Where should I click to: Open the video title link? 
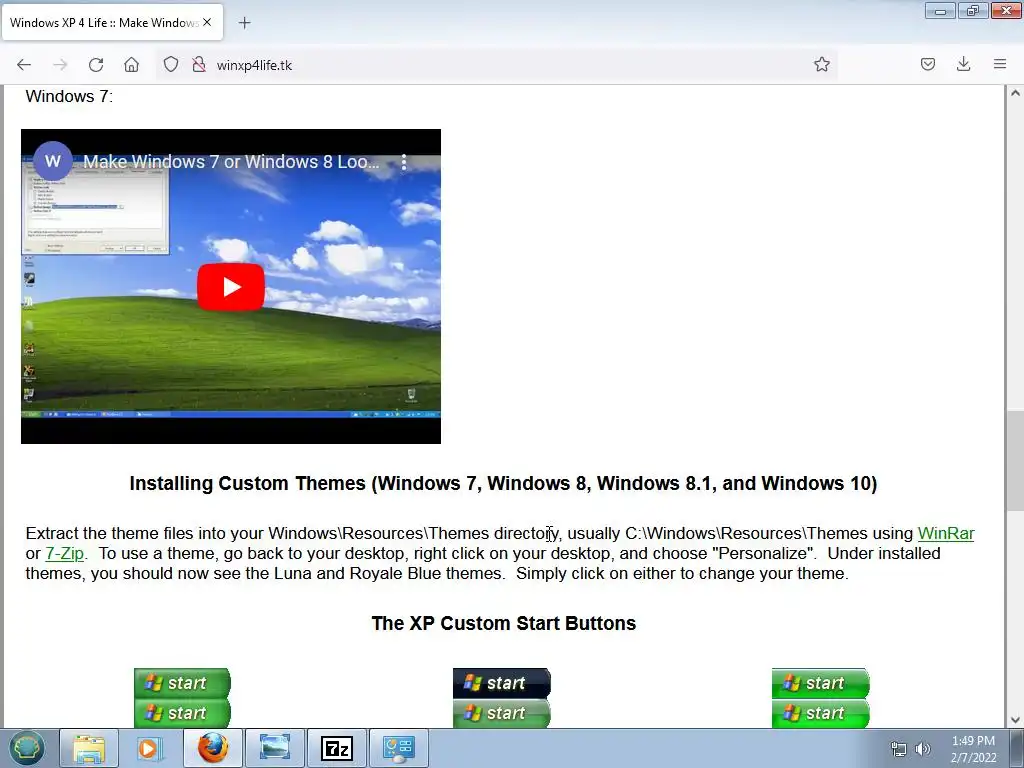[231, 162]
